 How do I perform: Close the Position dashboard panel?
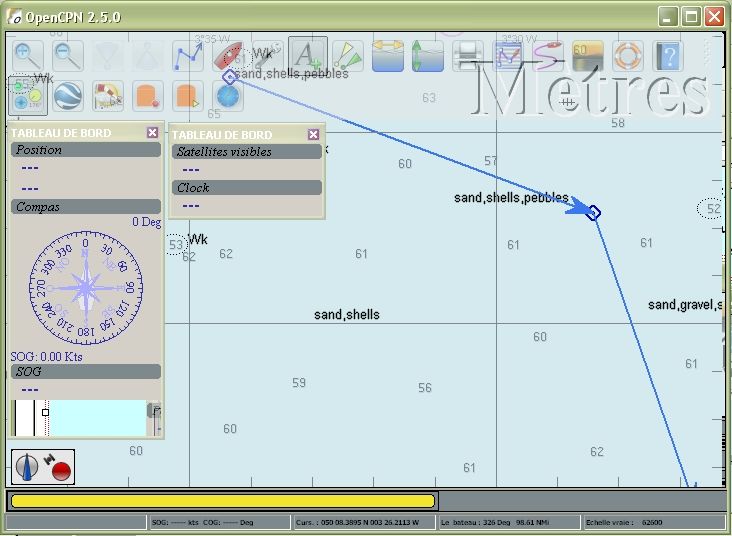click(x=152, y=133)
